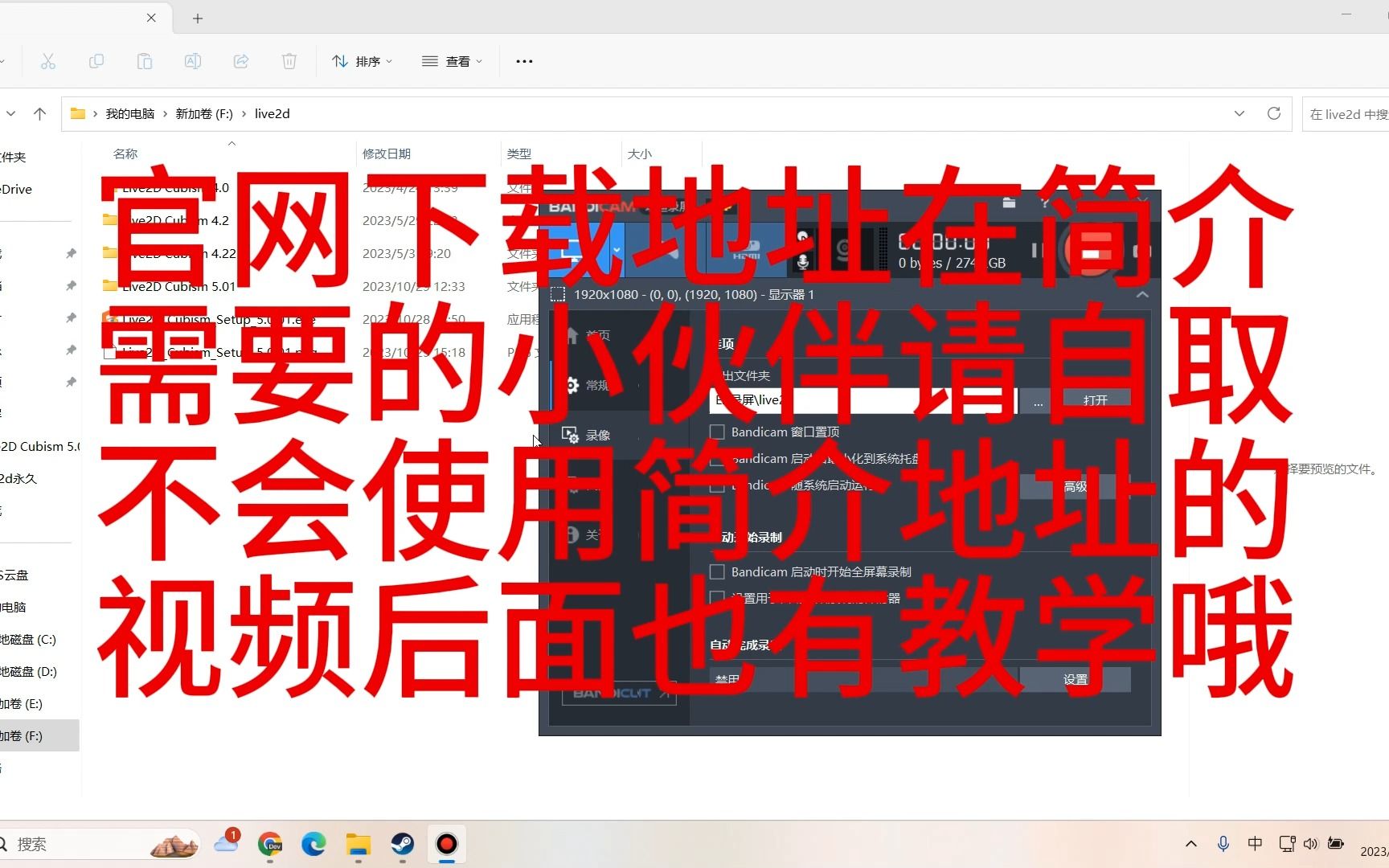Click the Rename icon in Explorer toolbar
This screenshot has width=1389, height=868.
[193, 61]
